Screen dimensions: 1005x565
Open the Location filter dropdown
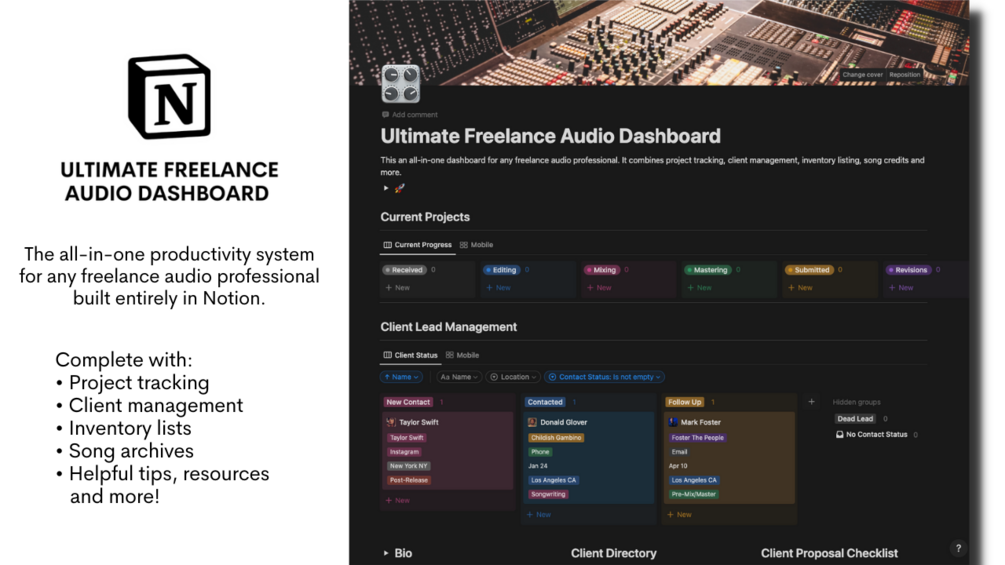click(513, 377)
